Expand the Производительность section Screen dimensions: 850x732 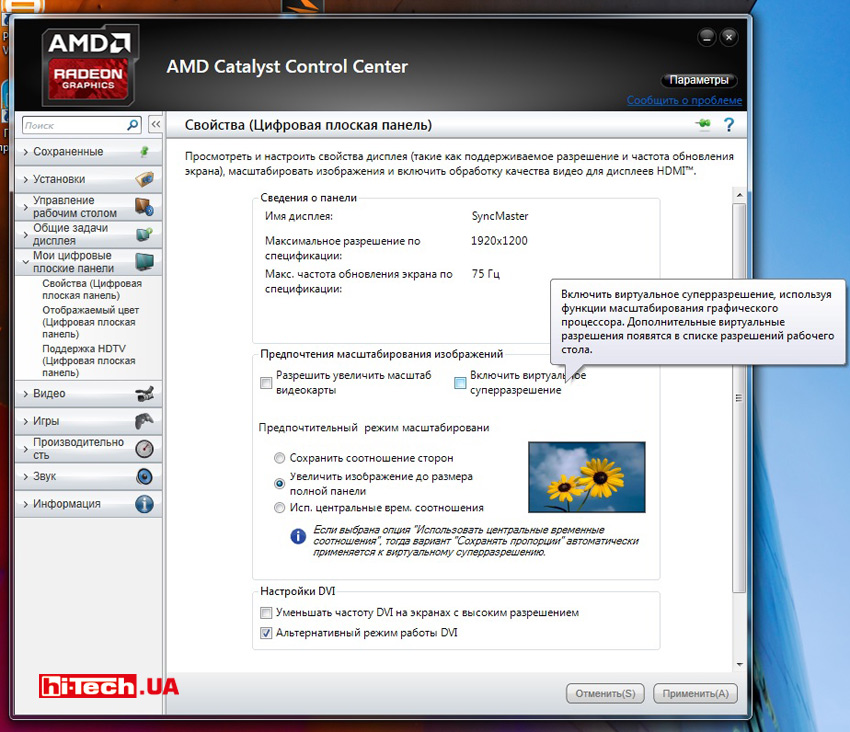pyautogui.click(x=78, y=448)
